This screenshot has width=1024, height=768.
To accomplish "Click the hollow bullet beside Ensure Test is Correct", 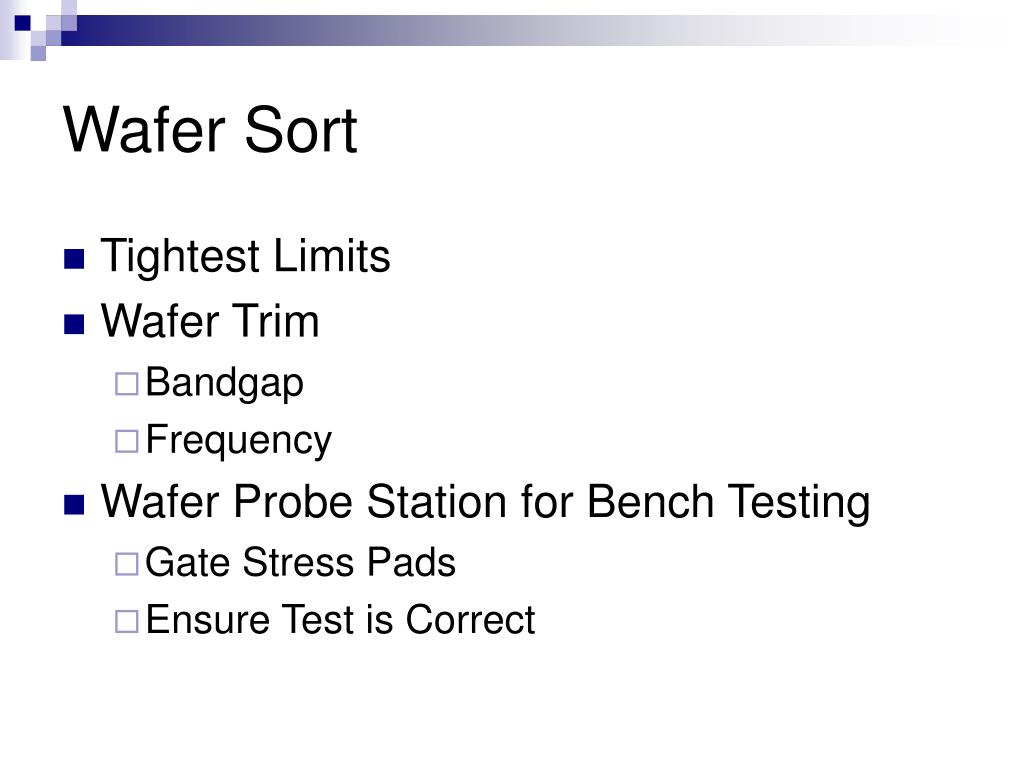I will click(x=127, y=621).
